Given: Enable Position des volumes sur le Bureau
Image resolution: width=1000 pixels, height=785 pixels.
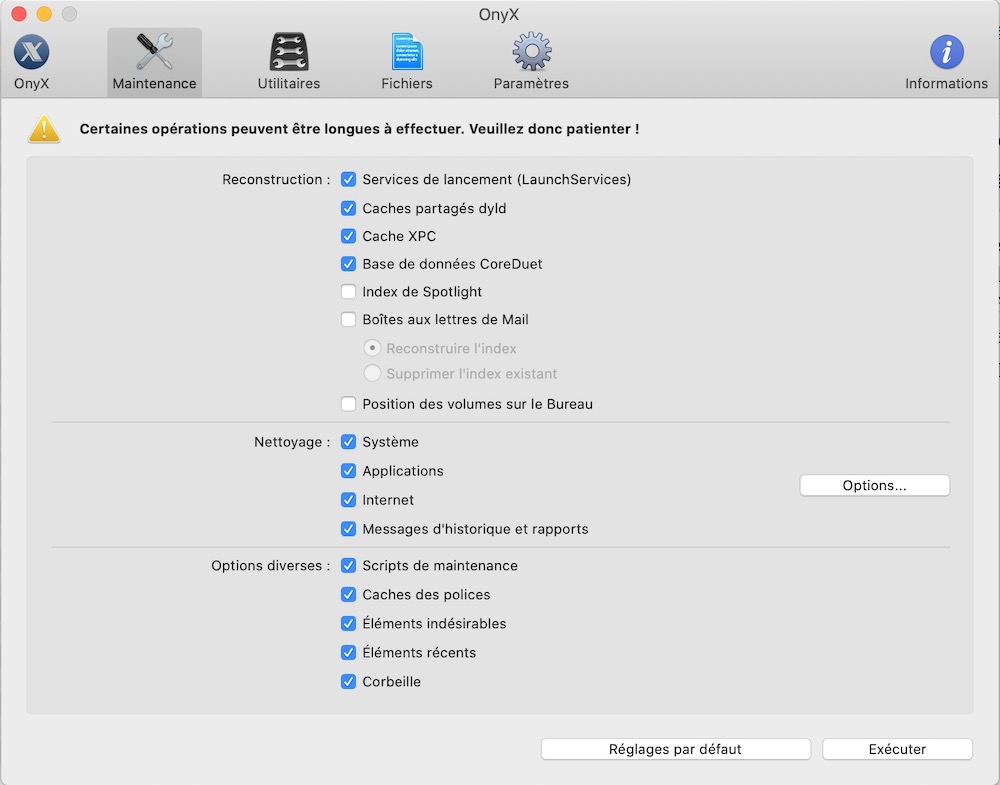Looking at the screenshot, I should coord(348,404).
